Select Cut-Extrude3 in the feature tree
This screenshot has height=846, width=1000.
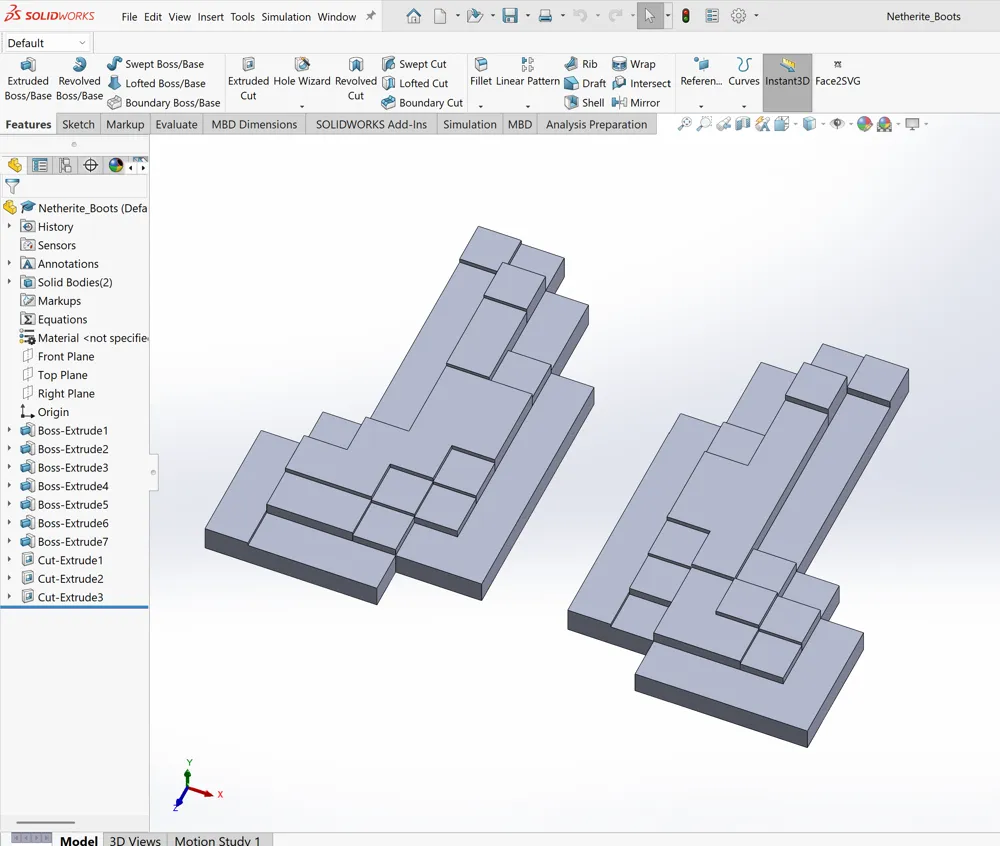[x=70, y=597]
